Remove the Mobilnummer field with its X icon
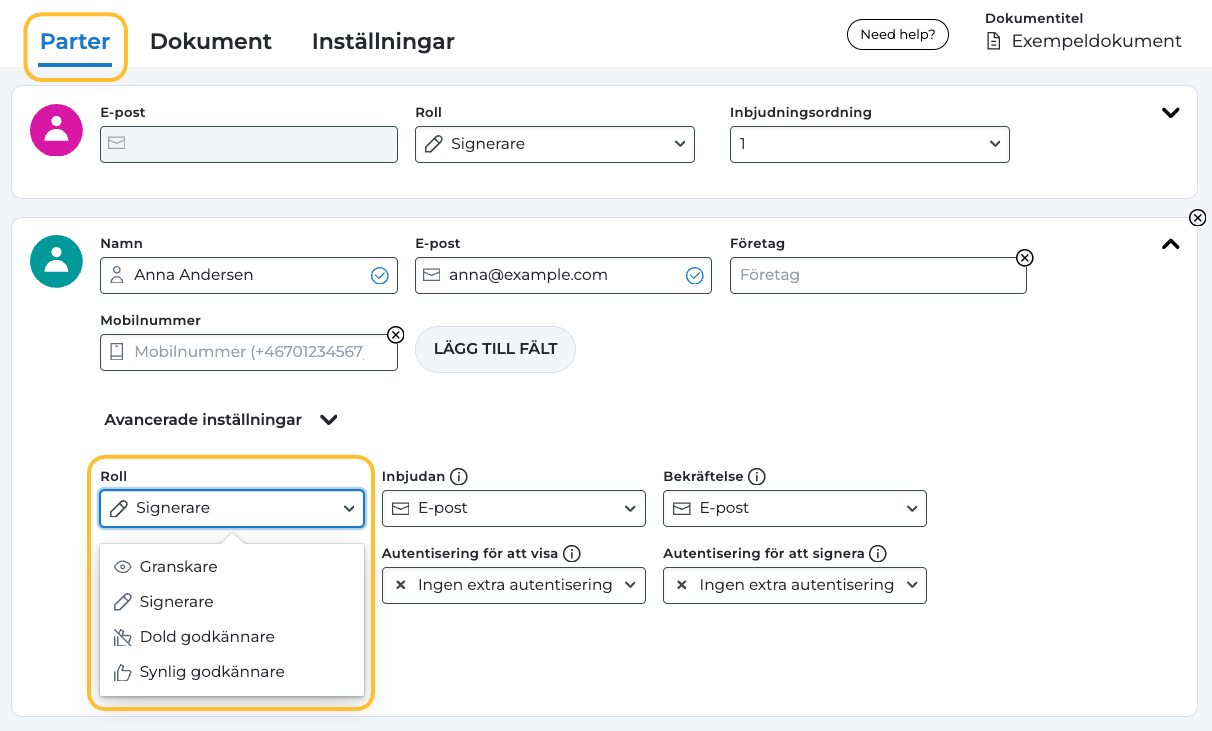 coord(395,334)
